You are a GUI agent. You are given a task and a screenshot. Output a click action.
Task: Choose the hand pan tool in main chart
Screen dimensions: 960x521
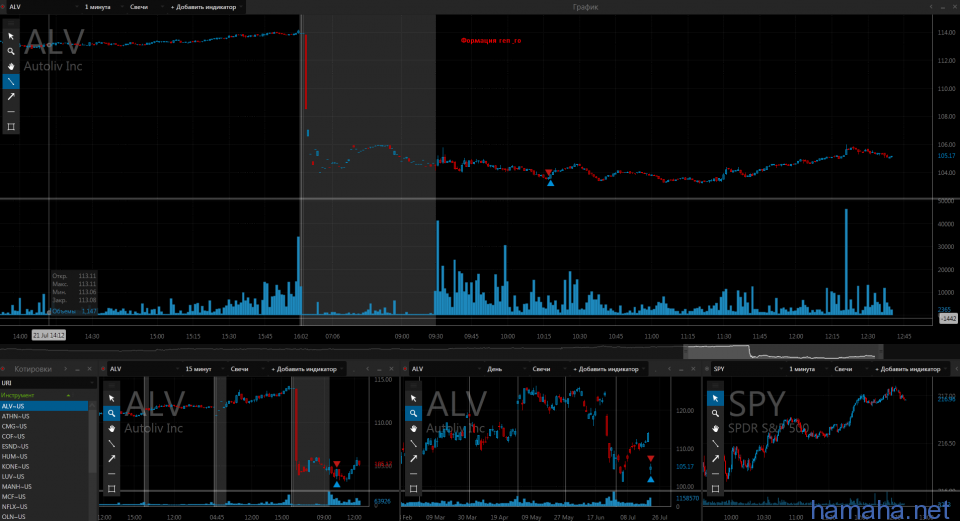tap(11, 66)
